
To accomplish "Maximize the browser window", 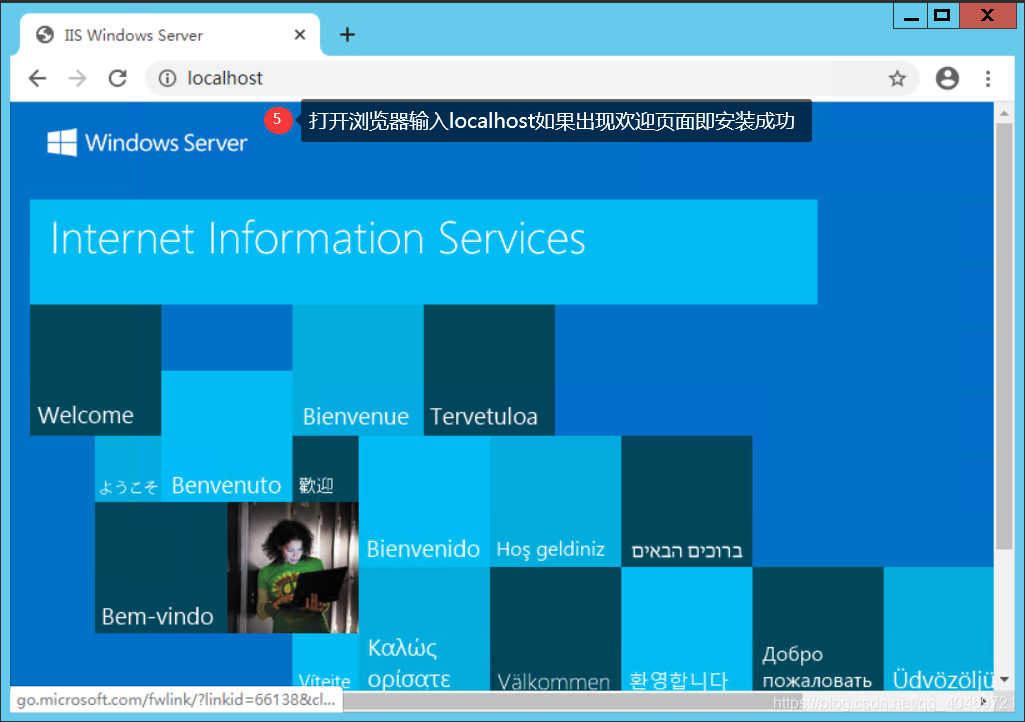I will [943, 16].
